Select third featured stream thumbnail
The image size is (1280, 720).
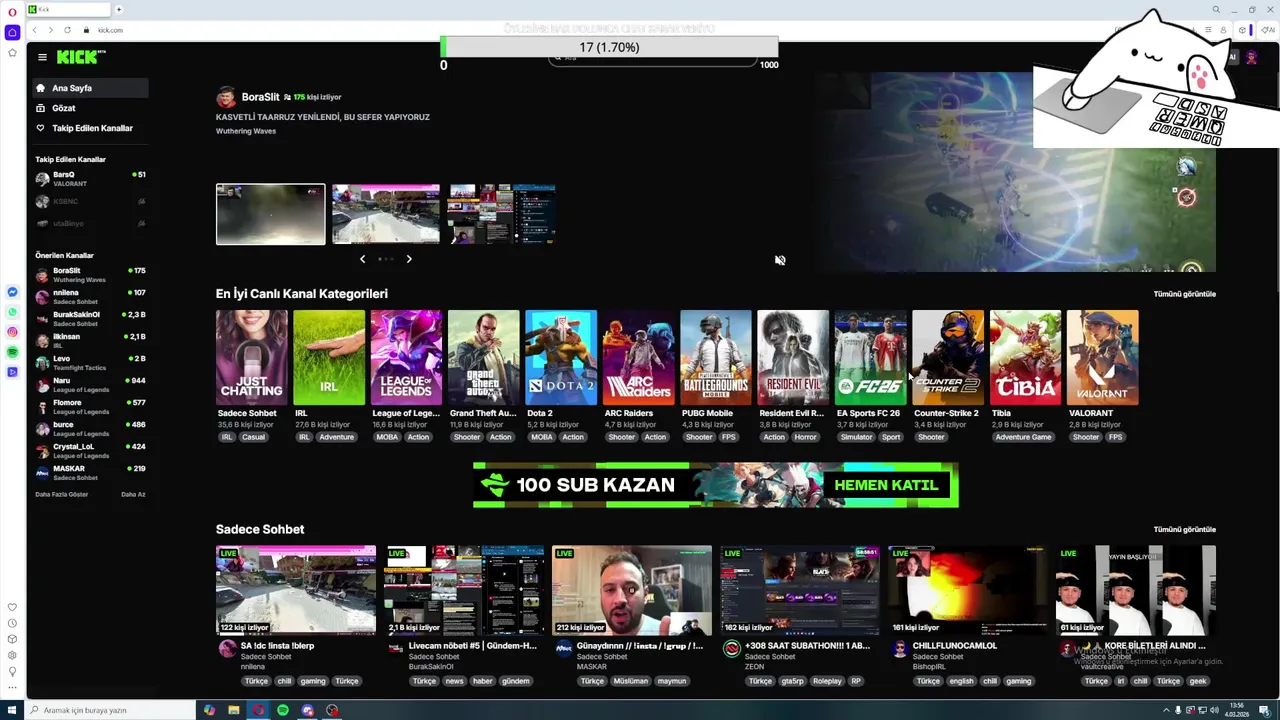click(x=502, y=214)
